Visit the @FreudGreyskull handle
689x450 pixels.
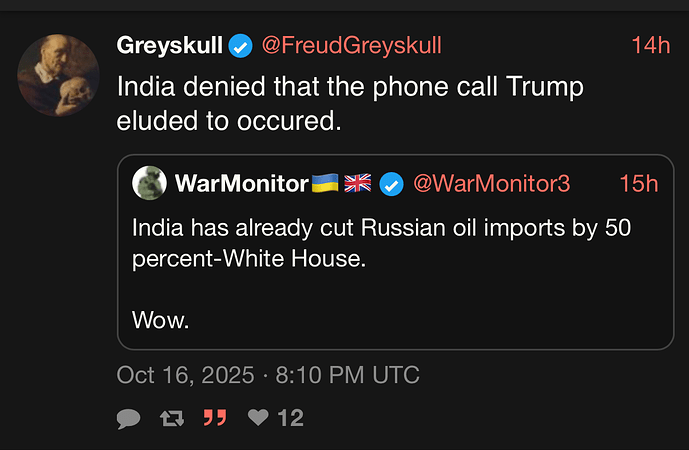coord(351,46)
